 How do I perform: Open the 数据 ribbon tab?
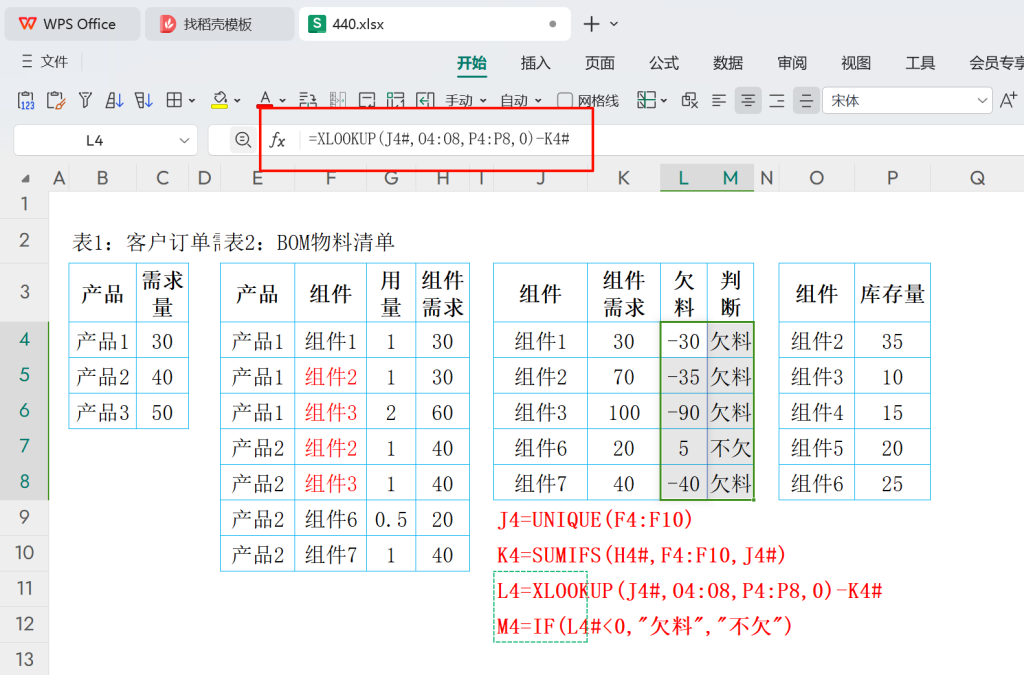(728, 63)
